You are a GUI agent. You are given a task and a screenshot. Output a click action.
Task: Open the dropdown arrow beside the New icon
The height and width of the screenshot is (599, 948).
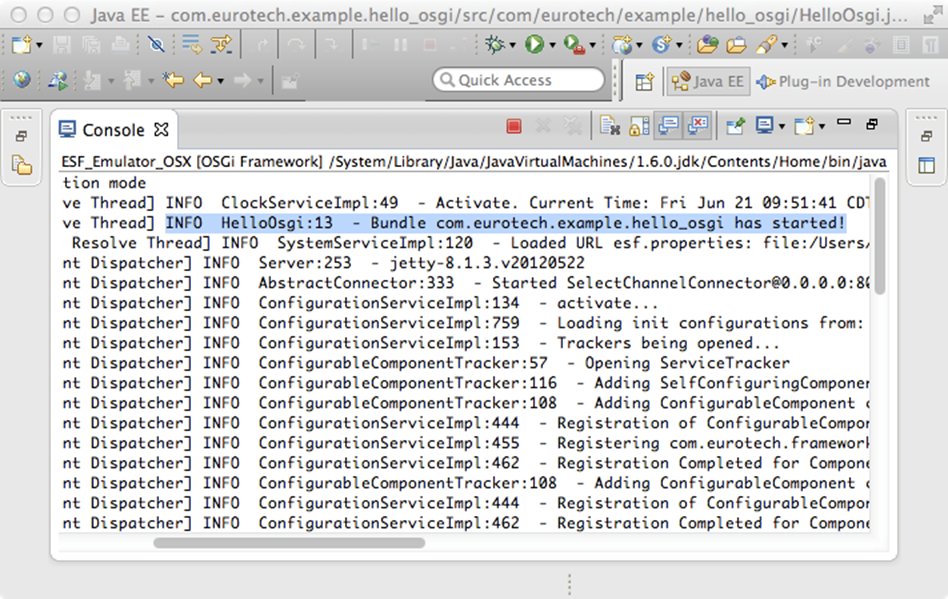39,45
